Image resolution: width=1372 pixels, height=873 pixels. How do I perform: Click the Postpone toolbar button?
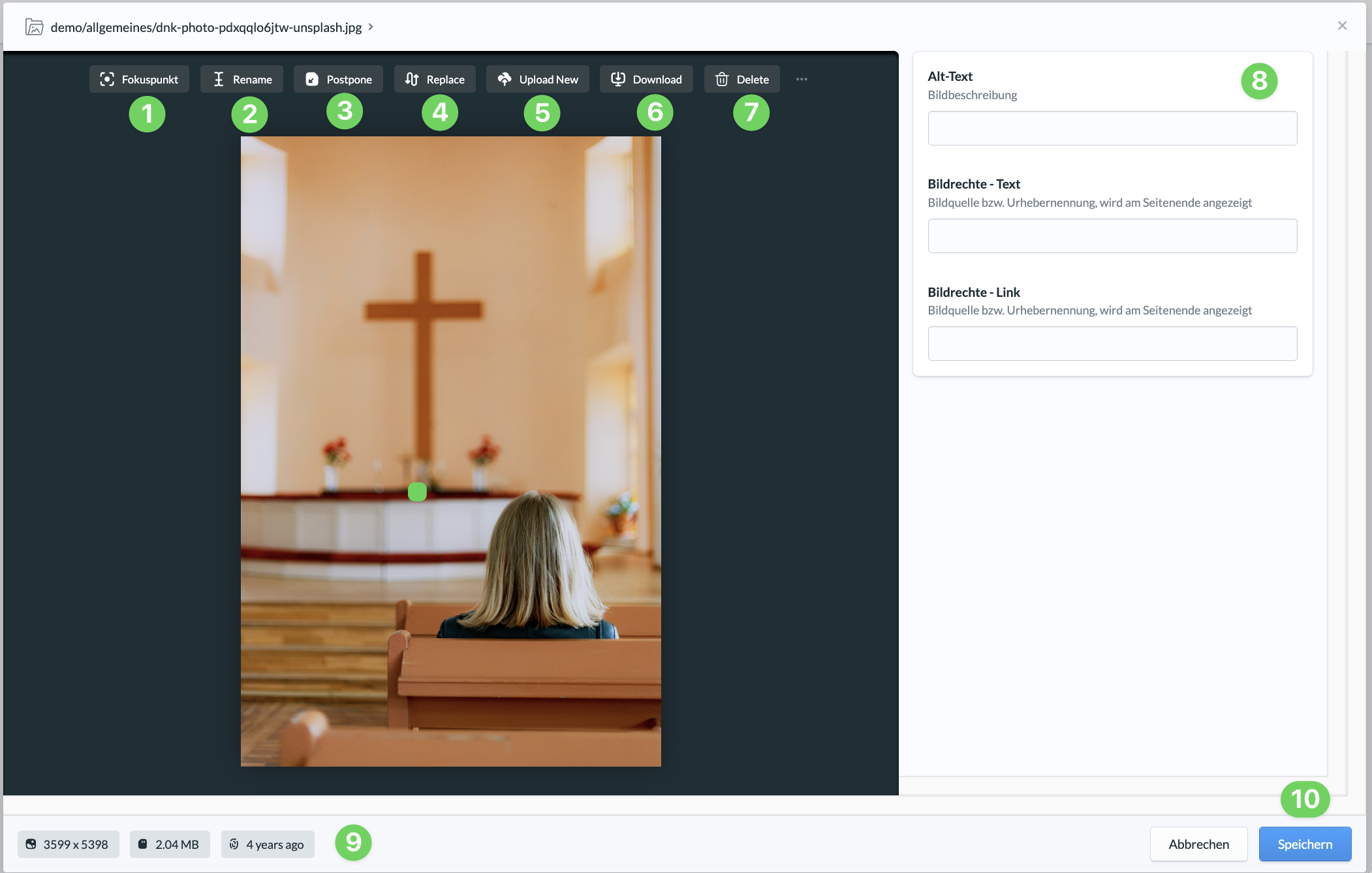[x=338, y=79]
